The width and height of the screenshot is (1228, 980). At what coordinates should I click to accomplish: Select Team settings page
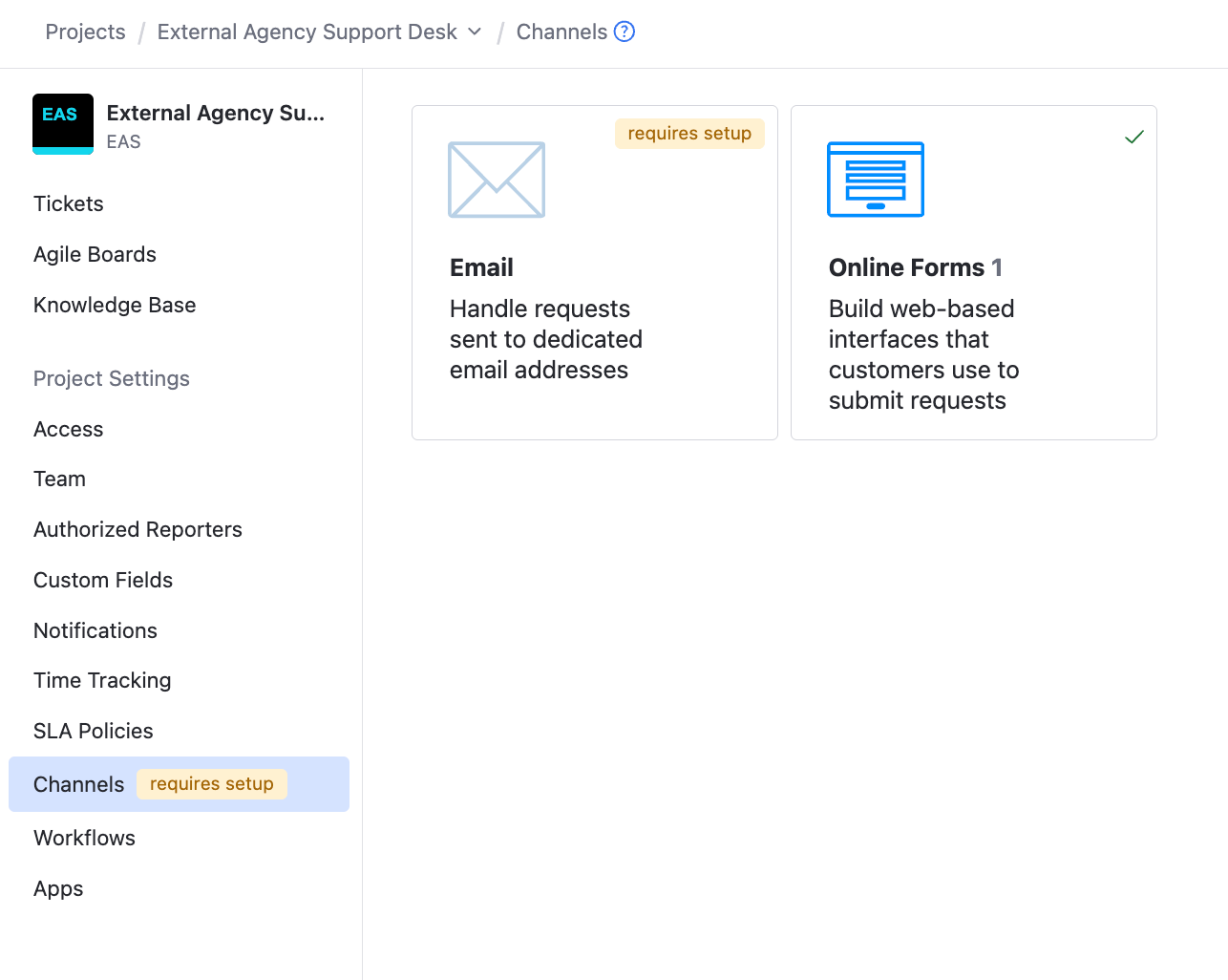59,479
